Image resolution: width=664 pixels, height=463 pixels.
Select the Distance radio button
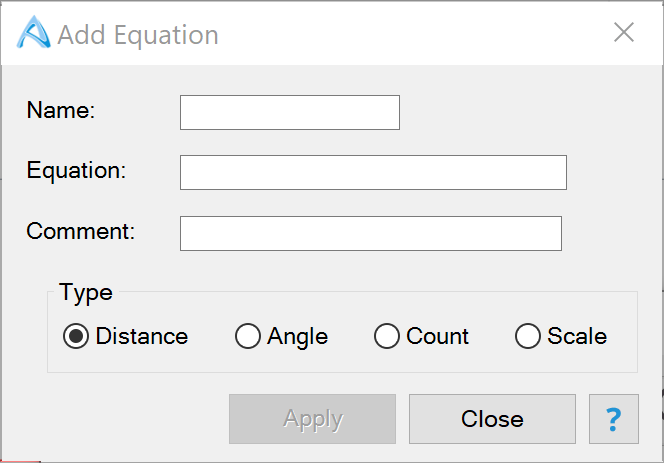click(75, 337)
